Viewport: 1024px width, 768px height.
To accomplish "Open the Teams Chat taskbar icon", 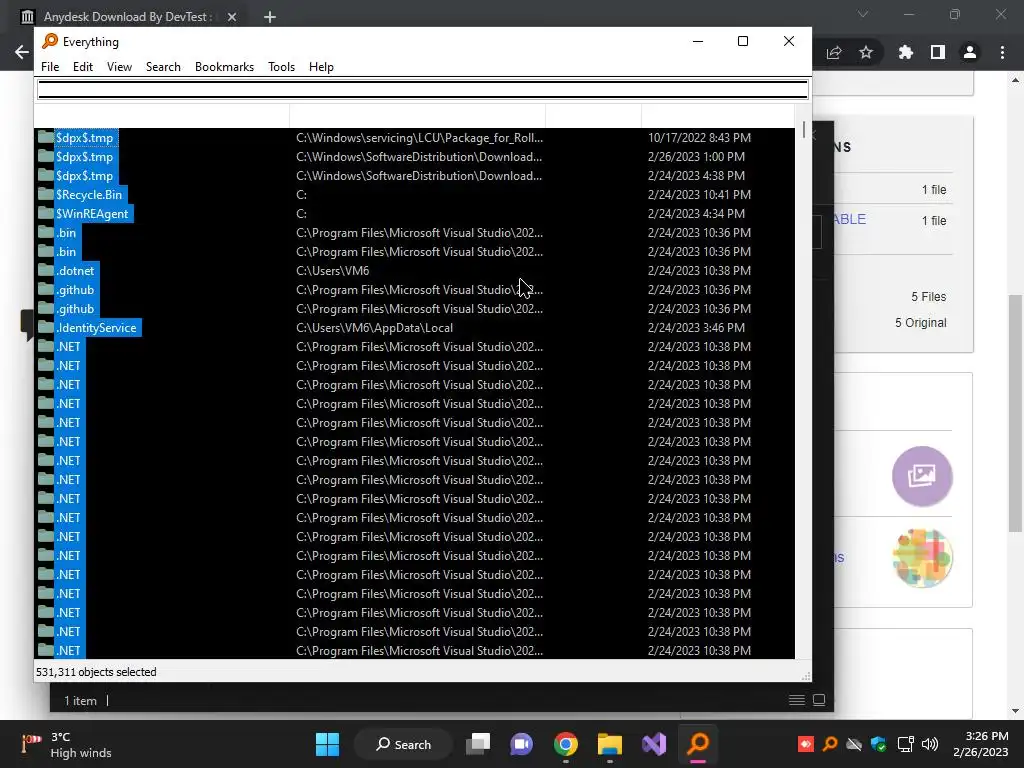I will click(521, 744).
